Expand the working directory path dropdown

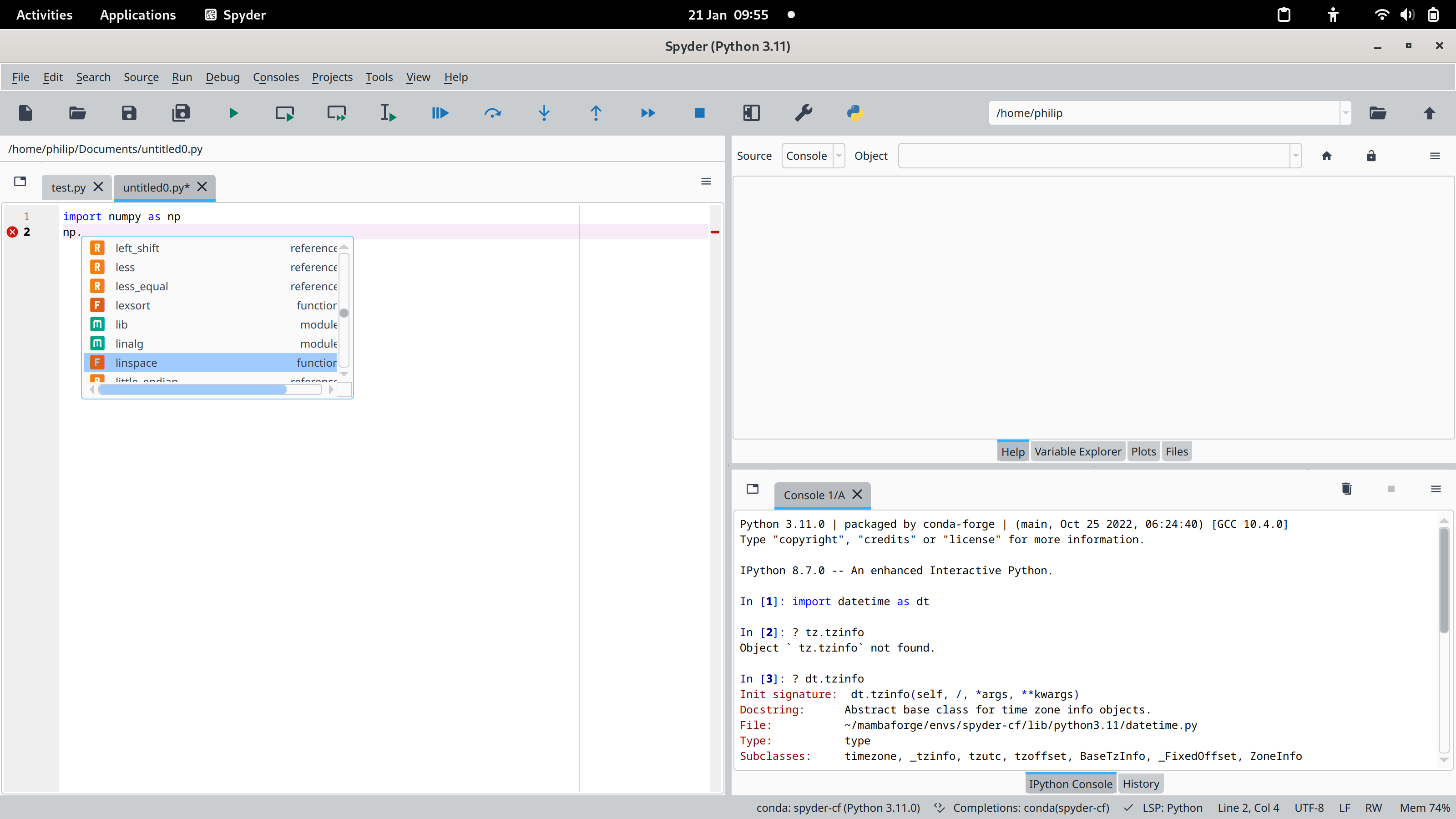1345,113
